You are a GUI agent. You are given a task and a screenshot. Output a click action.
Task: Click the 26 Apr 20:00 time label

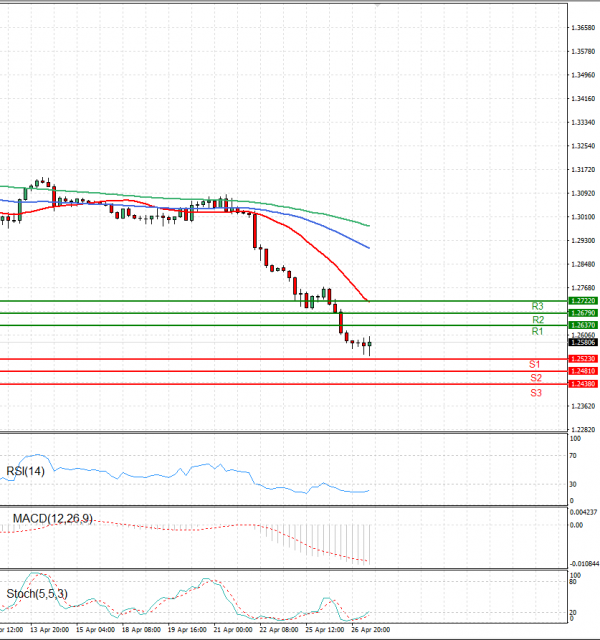click(371, 630)
